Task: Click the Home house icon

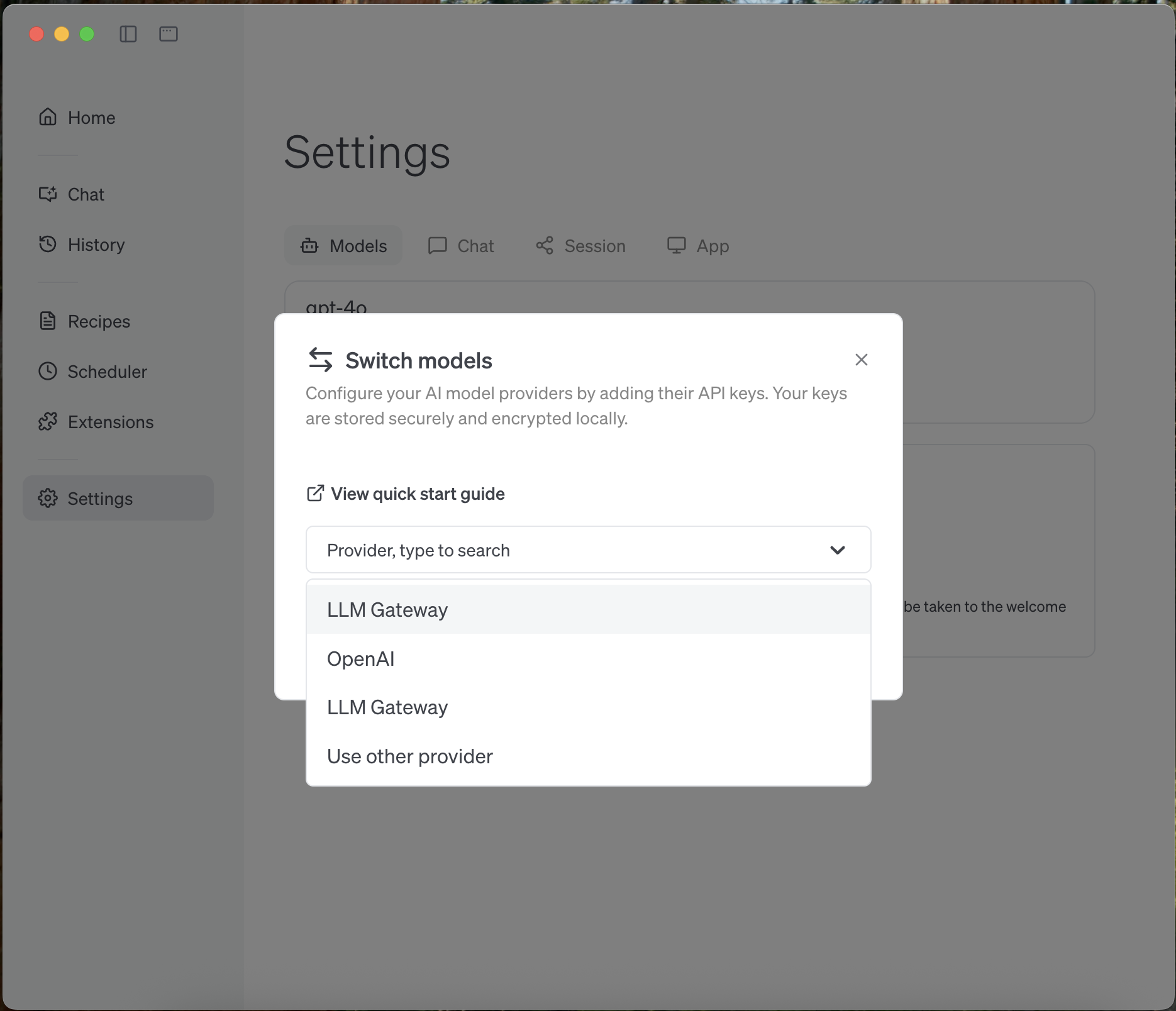Action: (x=48, y=117)
